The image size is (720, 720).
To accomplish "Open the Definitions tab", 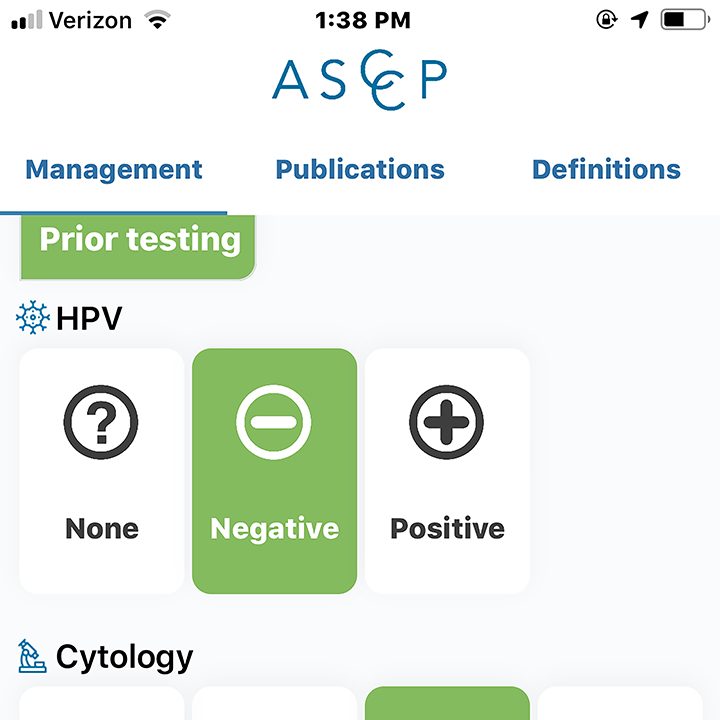I will pyautogui.click(x=606, y=169).
